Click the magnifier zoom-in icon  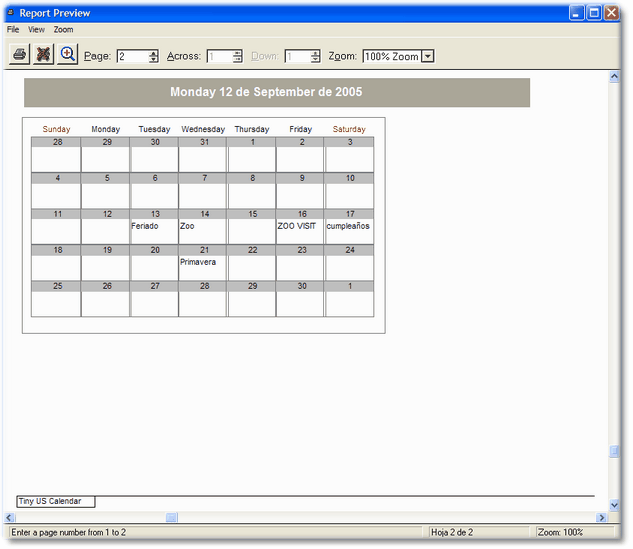pyautogui.click(x=67, y=54)
